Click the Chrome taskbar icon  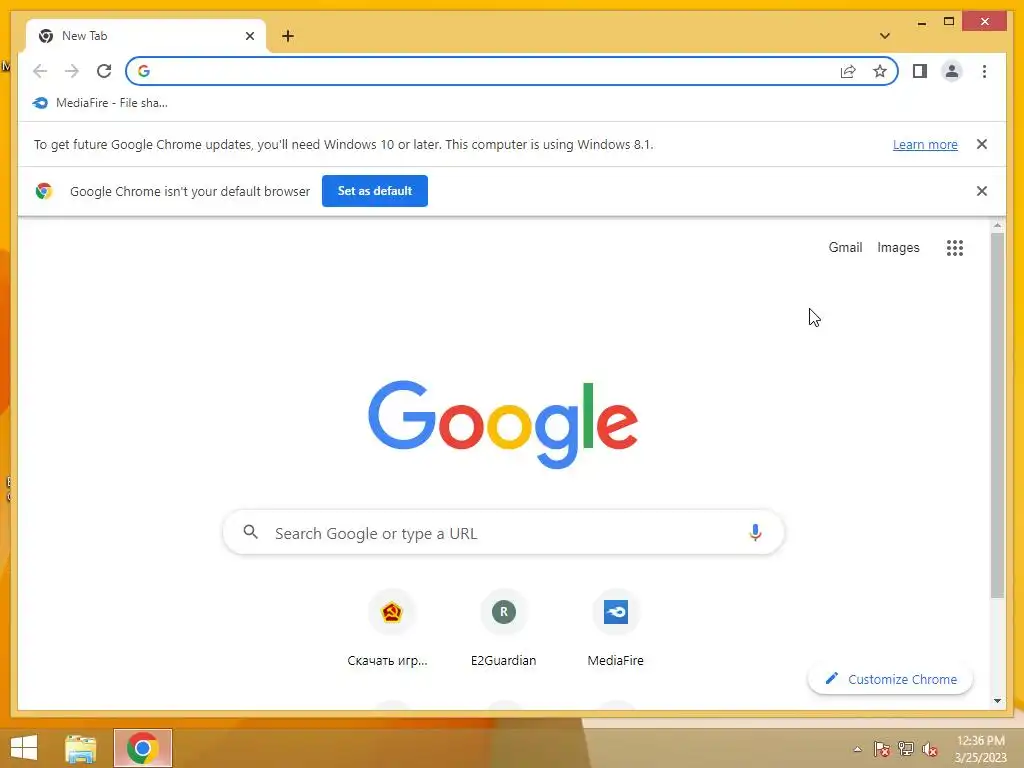point(142,748)
